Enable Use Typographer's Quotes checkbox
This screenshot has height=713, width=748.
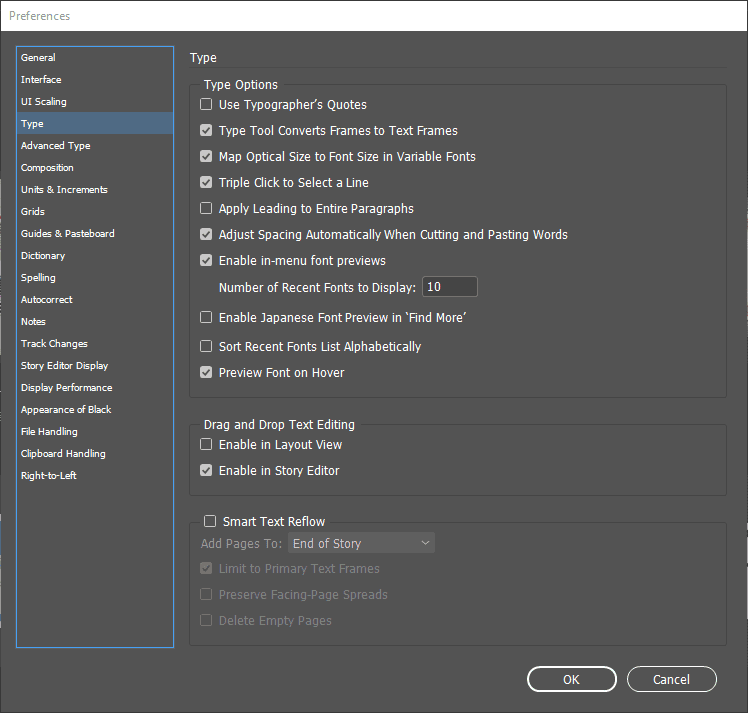tap(206, 104)
